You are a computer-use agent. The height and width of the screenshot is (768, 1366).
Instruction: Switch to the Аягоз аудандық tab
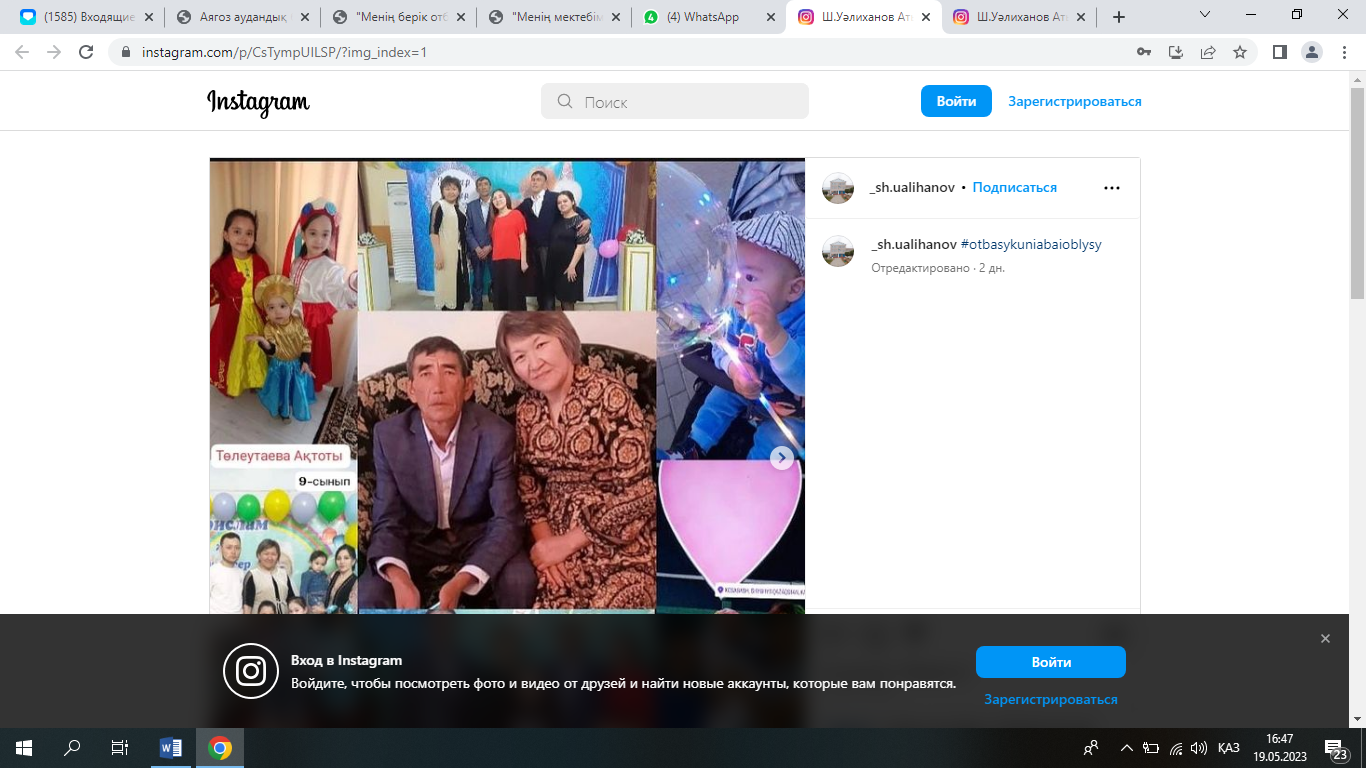pos(244,17)
